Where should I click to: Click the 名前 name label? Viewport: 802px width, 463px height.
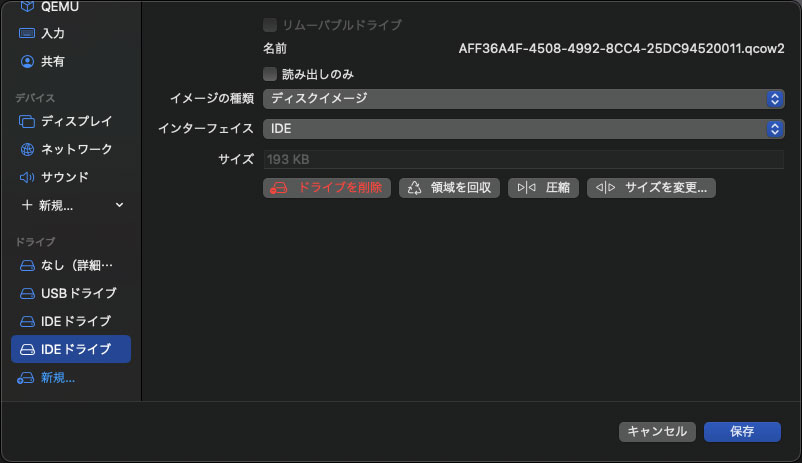(x=275, y=49)
